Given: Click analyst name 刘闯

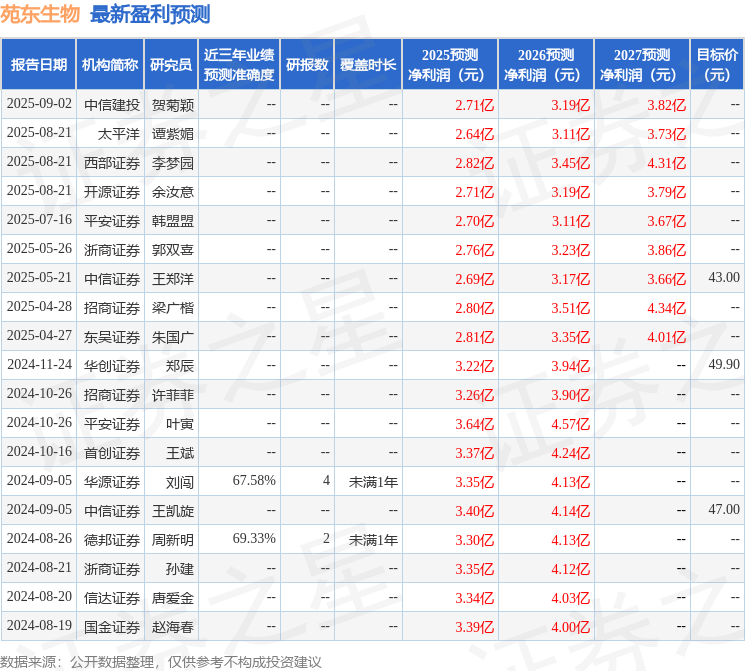Looking at the screenshot, I should coord(180,481).
